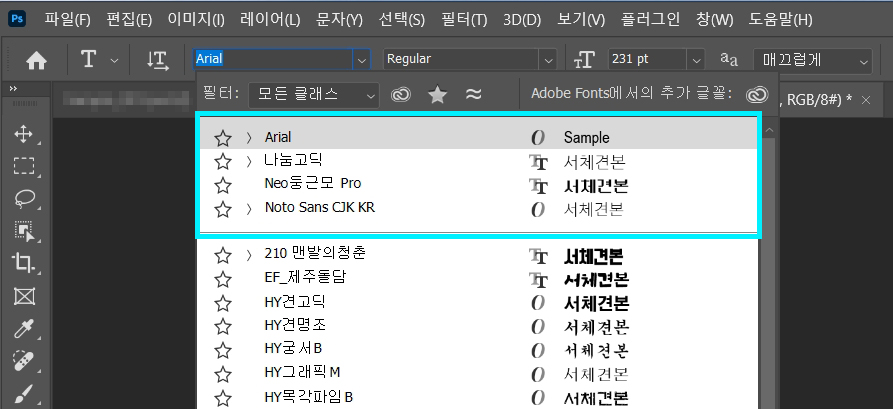Image resolution: width=893 pixels, height=409 pixels.
Task: Select the Spot Healing Brush tool
Action: tap(23, 361)
